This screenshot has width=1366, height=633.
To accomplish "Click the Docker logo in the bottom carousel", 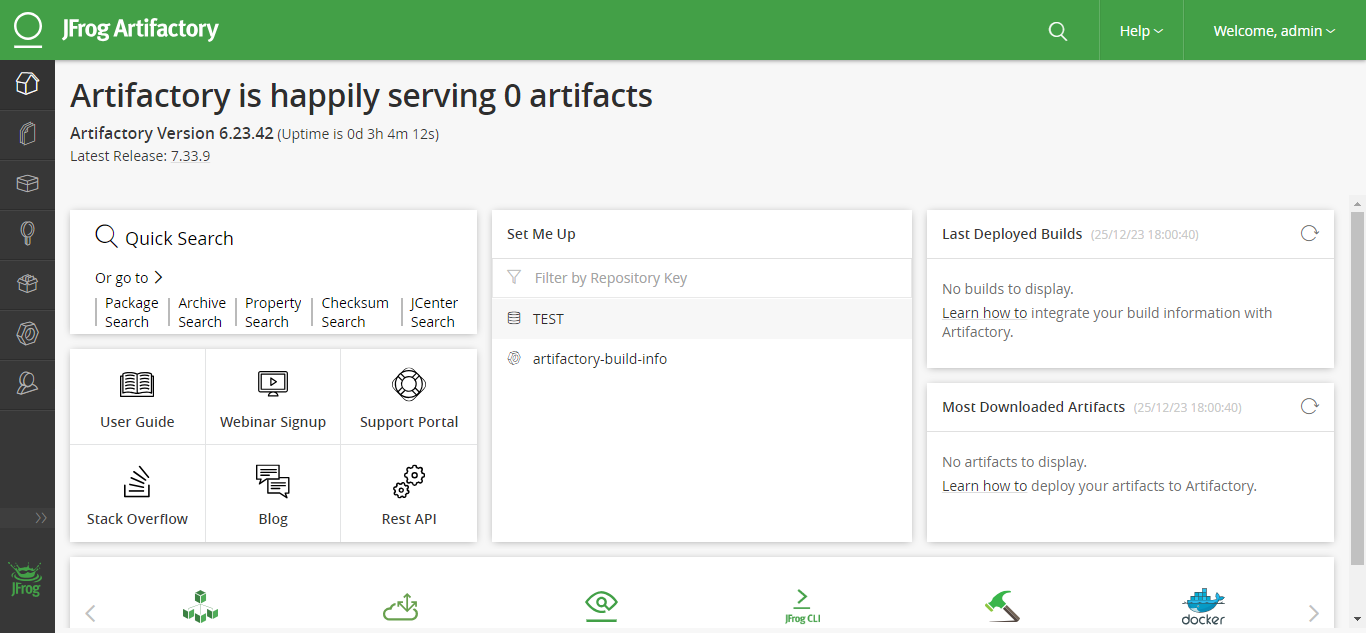I will pos(1203,606).
